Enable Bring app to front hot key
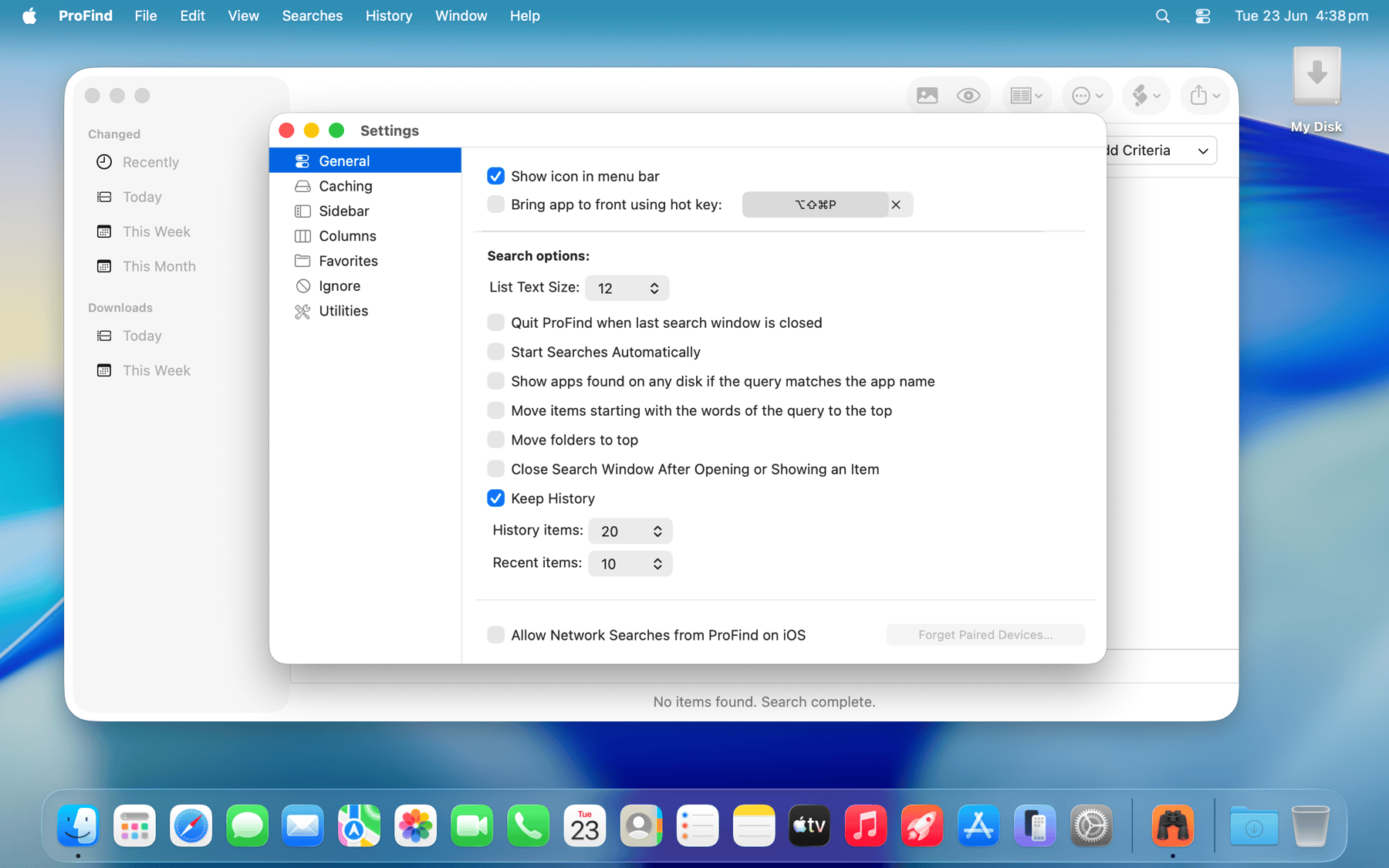1389x868 pixels. coord(495,204)
